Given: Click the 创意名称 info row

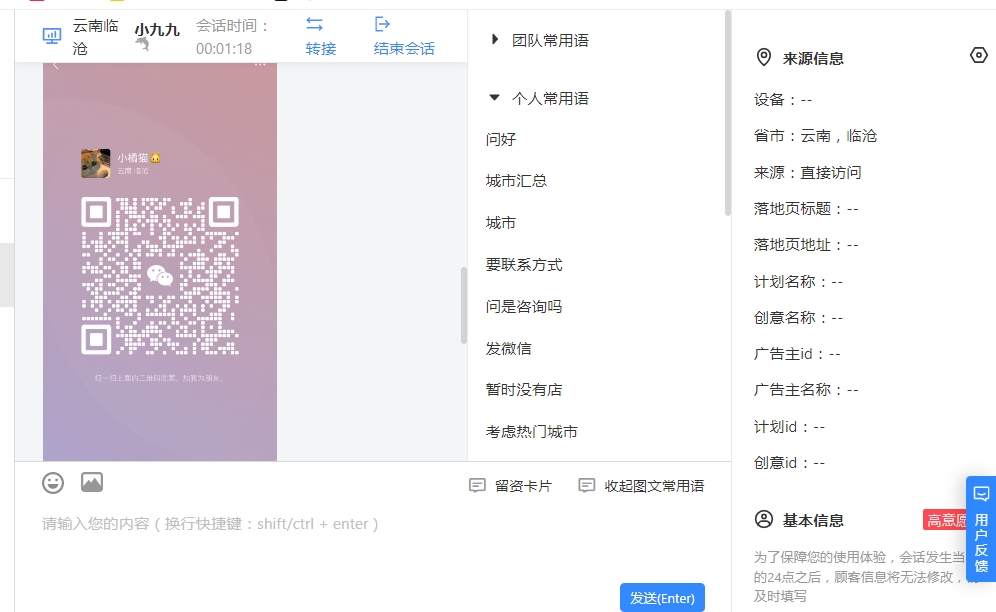Looking at the screenshot, I should click(798, 318).
